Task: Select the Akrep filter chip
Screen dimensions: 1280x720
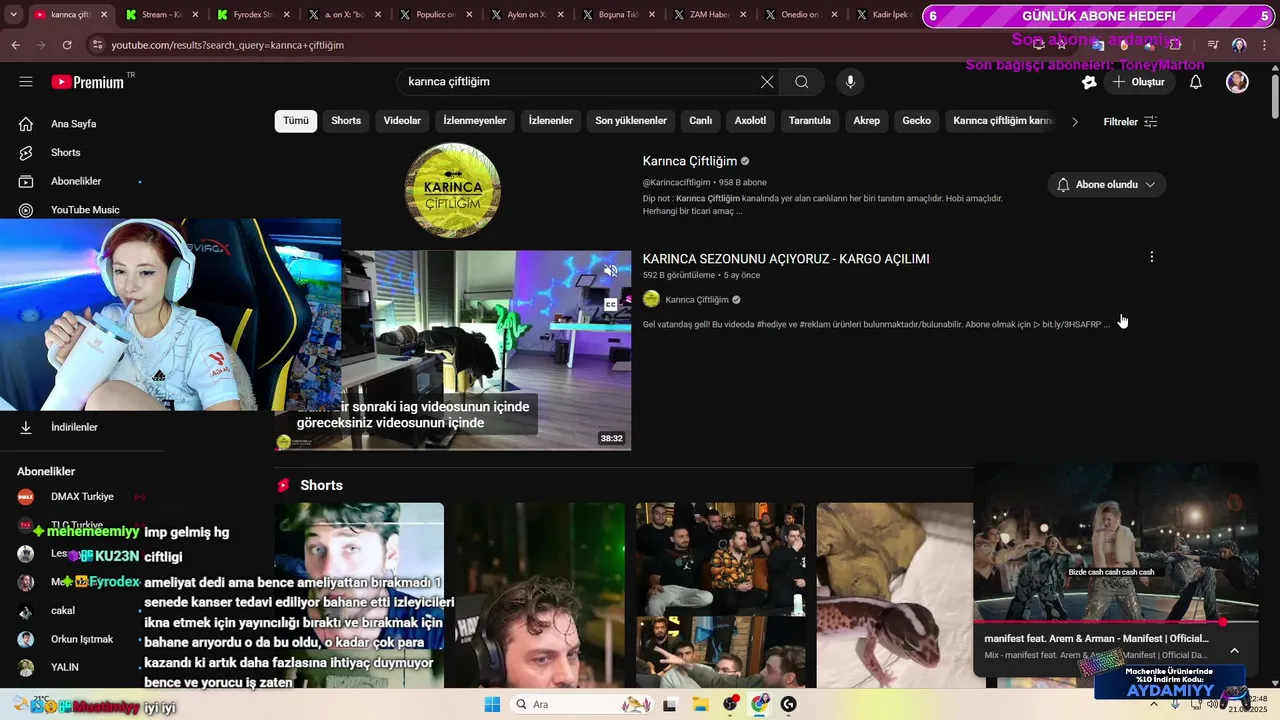Action: coord(867,121)
